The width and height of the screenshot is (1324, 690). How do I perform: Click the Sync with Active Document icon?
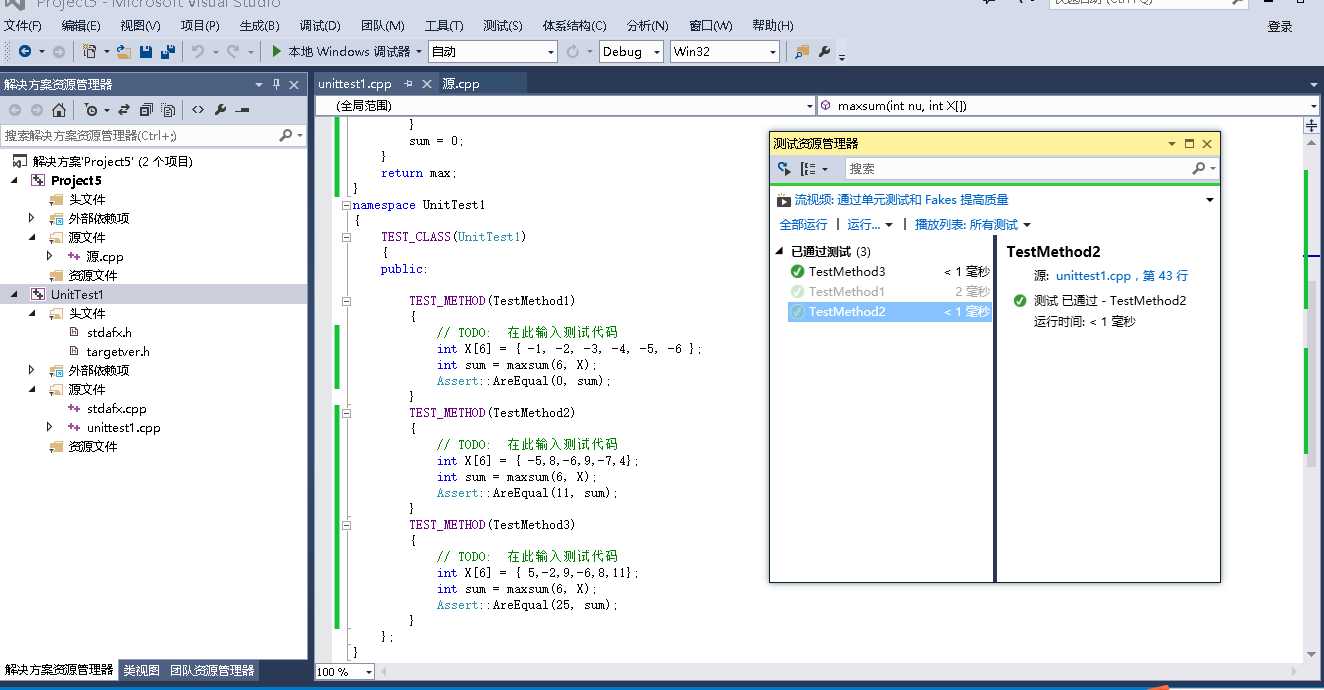(124, 110)
